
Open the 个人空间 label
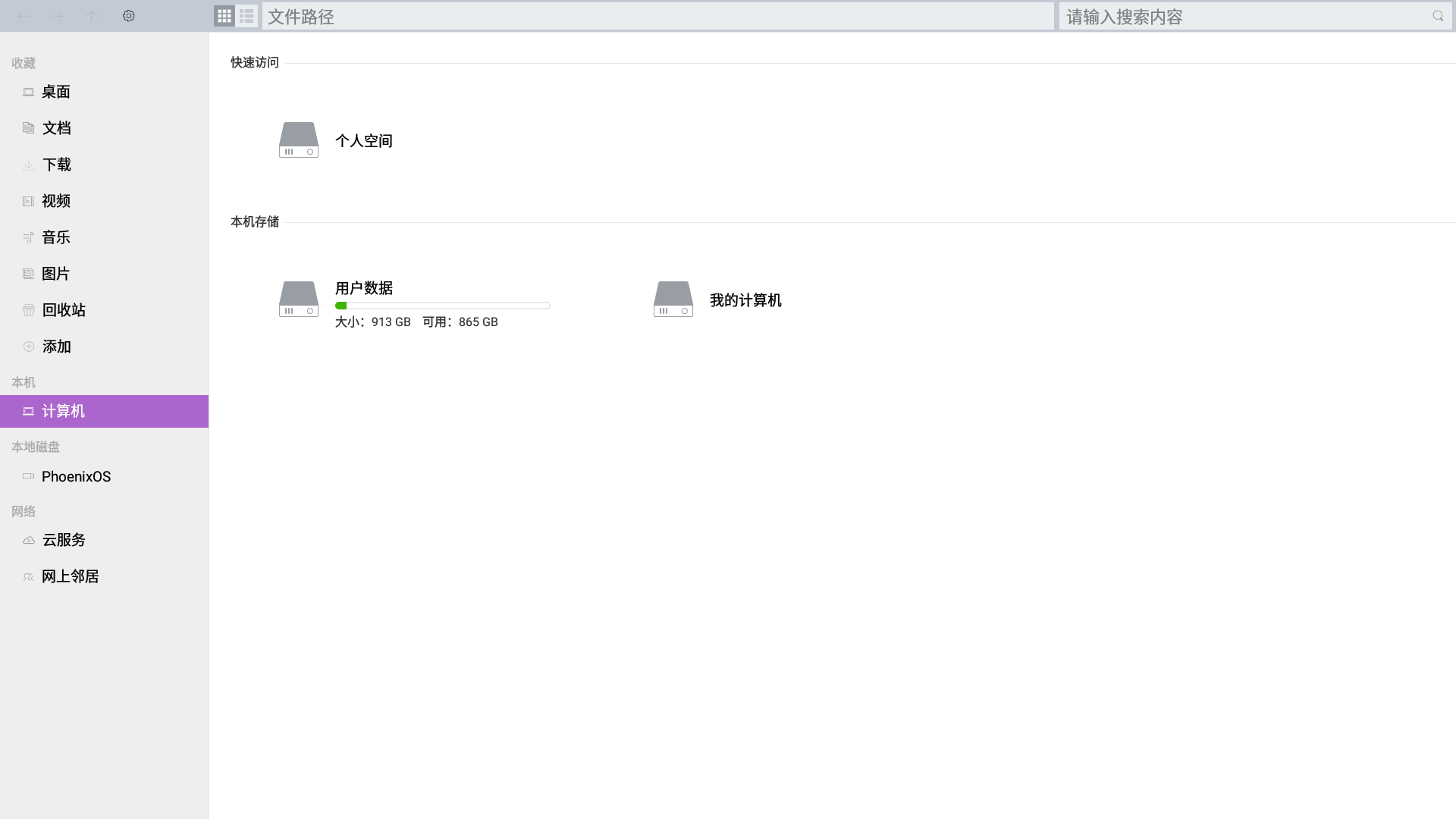click(364, 141)
